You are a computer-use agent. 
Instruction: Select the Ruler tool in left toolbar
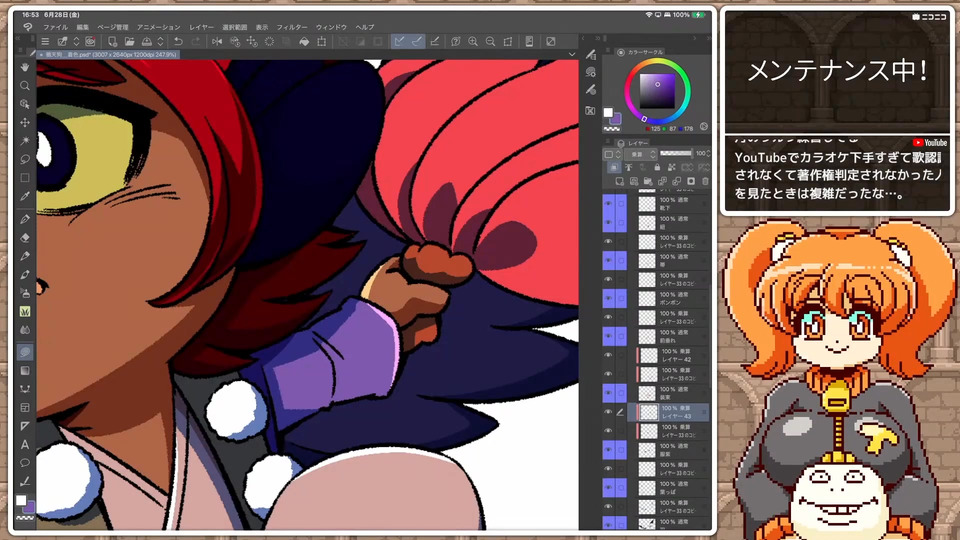tap(25, 426)
